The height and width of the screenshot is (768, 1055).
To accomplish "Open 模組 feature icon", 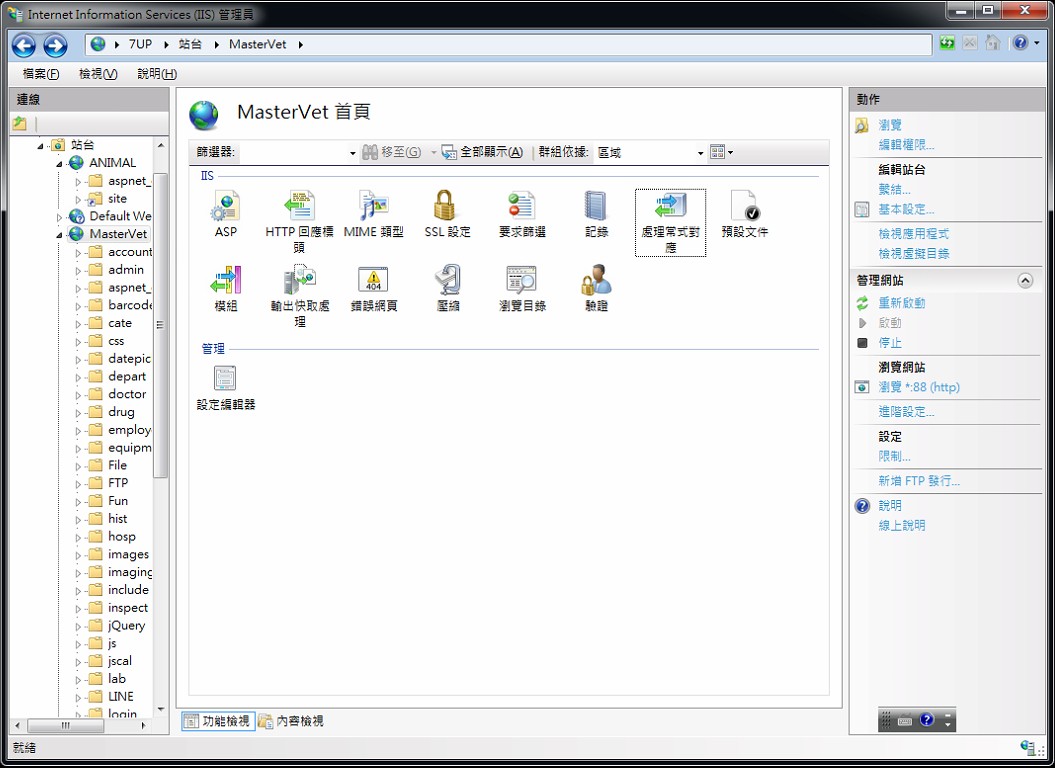I will 225,288.
